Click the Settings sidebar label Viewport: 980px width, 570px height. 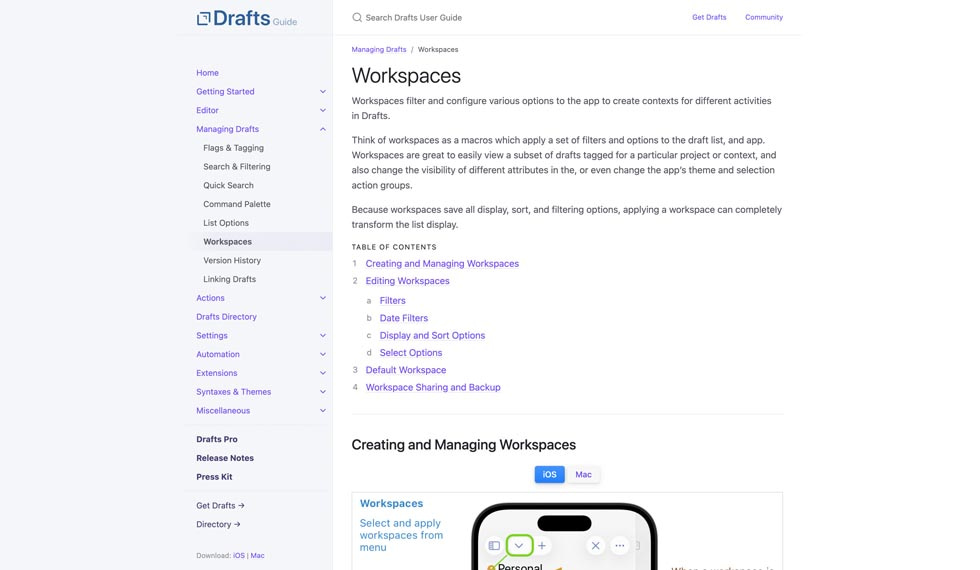click(212, 335)
